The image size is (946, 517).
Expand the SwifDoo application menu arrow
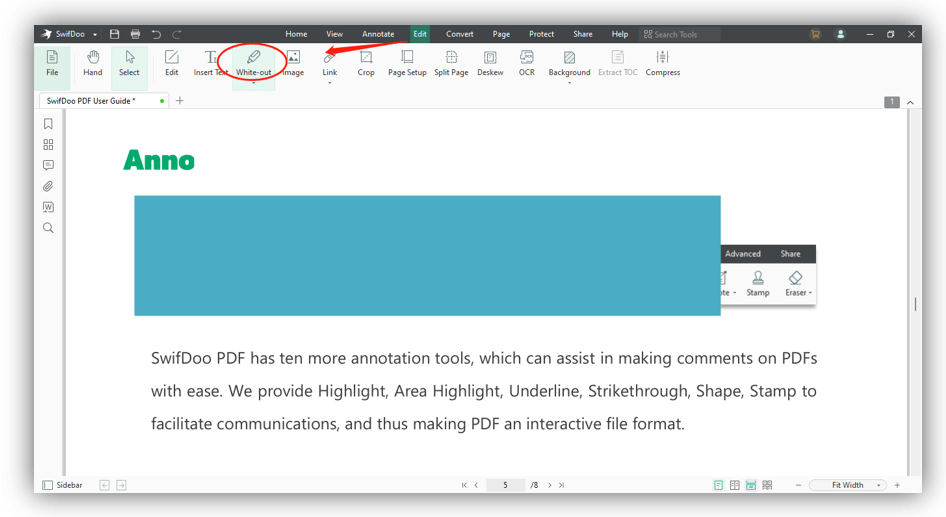(x=95, y=34)
